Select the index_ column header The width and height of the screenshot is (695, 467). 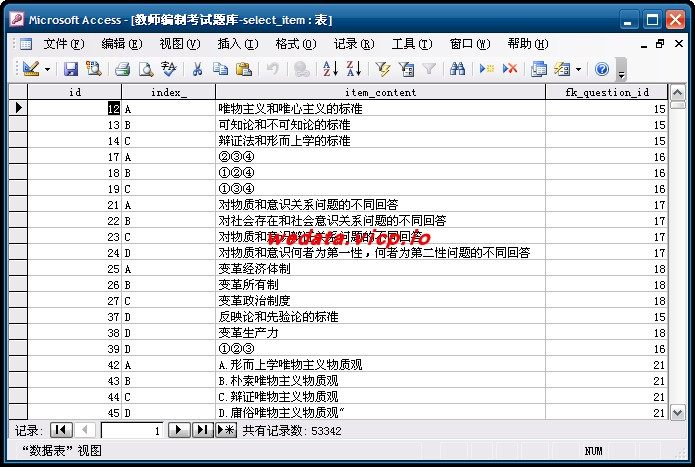[168, 92]
